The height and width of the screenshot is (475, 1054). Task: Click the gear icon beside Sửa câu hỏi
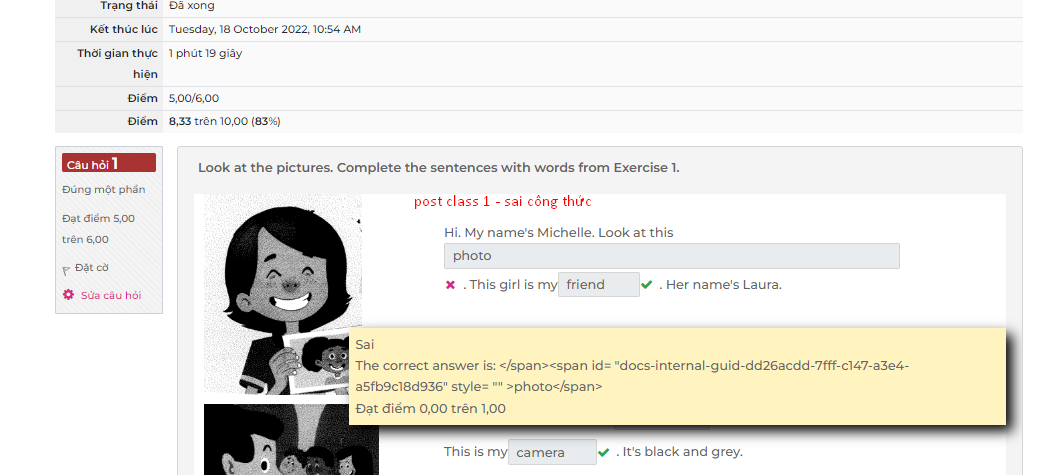pyautogui.click(x=68, y=295)
